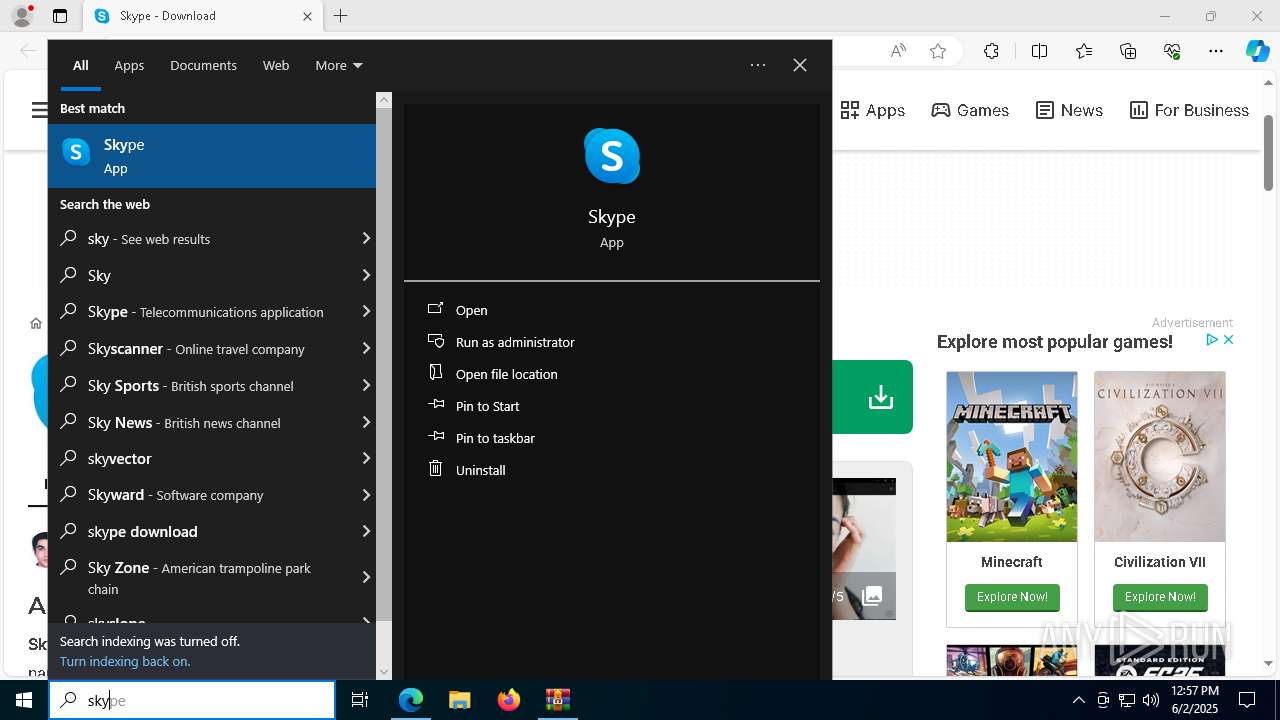Close the search panel with X
The height and width of the screenshot is (720, 1280).
coord(800,65)
